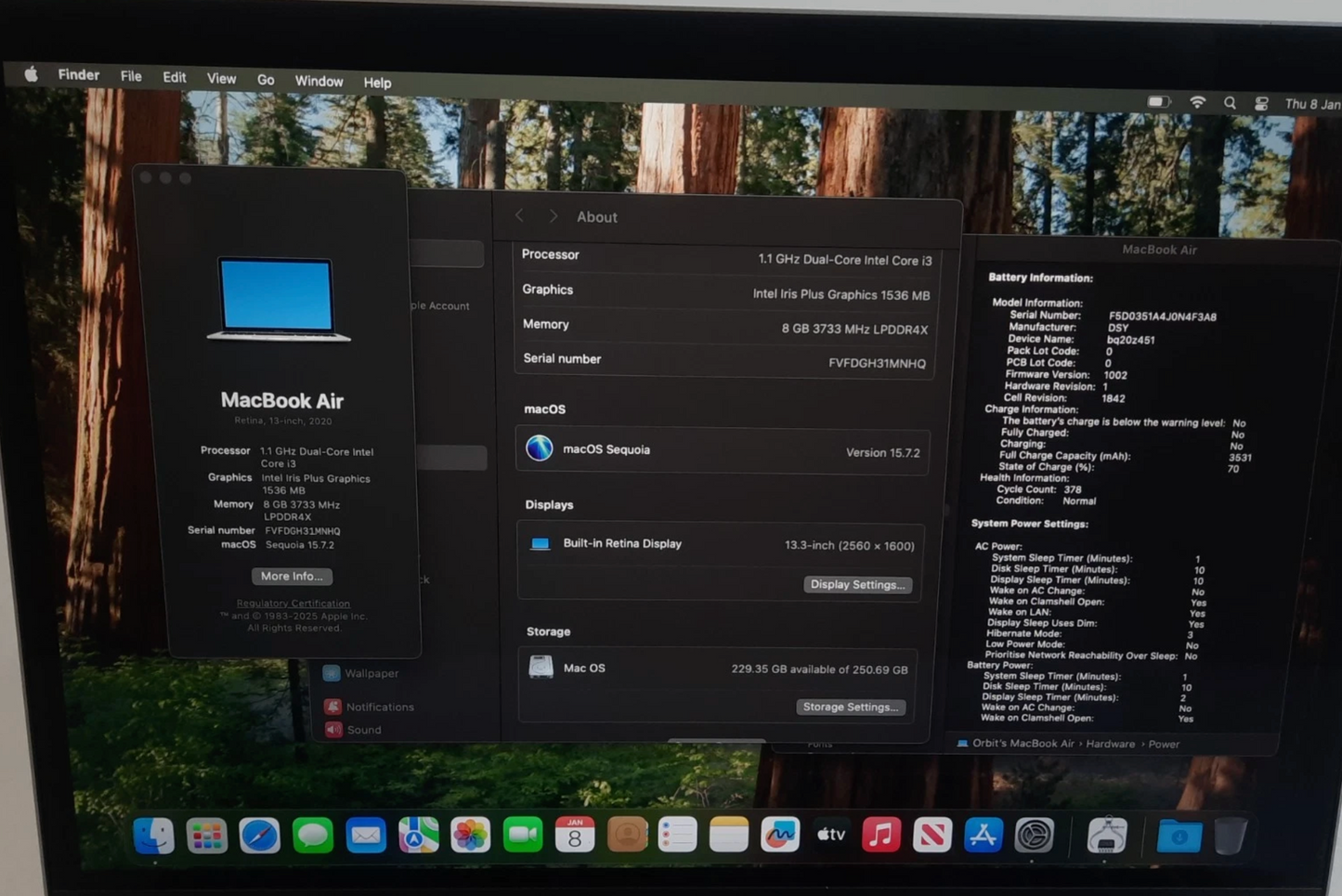Open Spotlight search magnifier in menu bar
The width and height of the screenshot is (1342, 896).
tap(1230, 103)
